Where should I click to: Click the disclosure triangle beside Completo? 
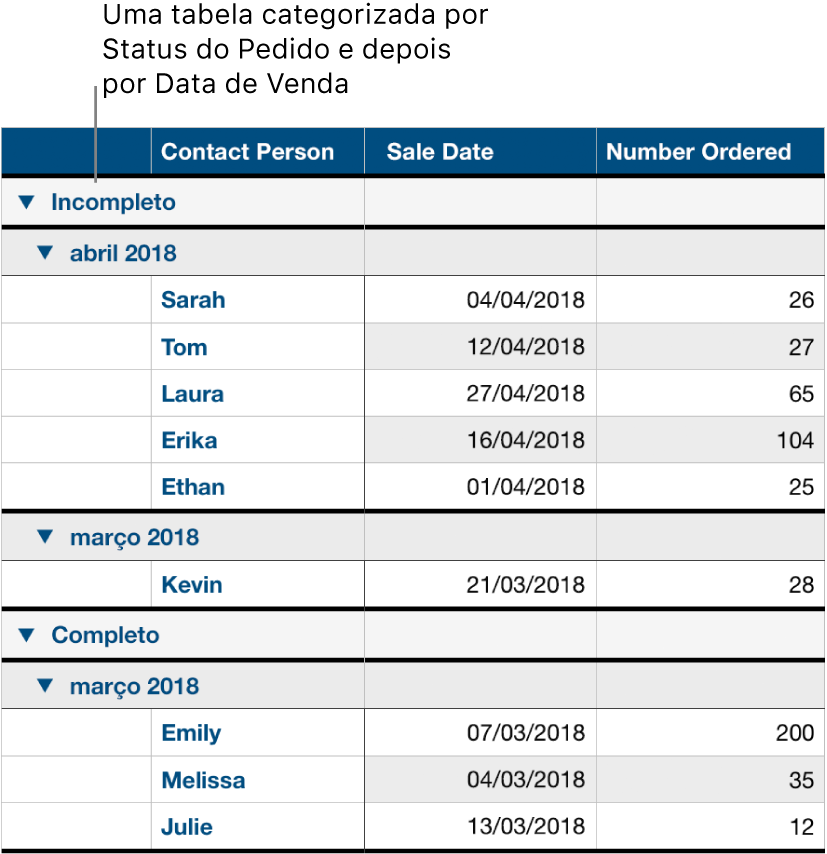(27, 635)
